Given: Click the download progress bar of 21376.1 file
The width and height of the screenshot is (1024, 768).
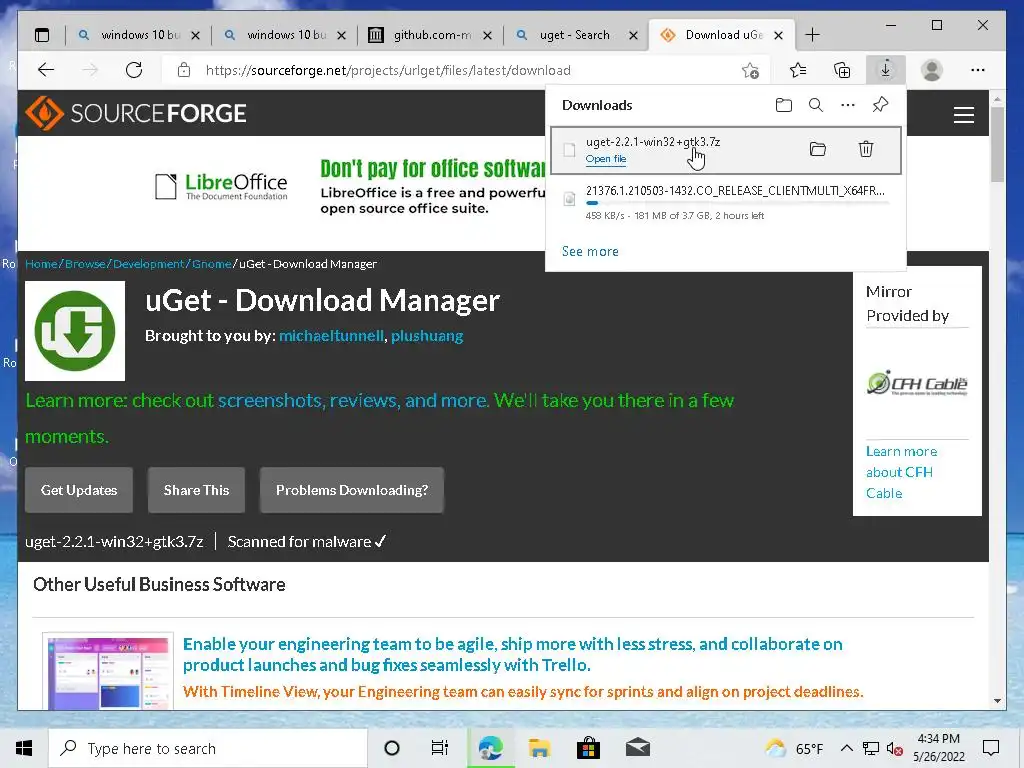Looking at the screenshot, I should pyautogui.click(x=737, y=203).
